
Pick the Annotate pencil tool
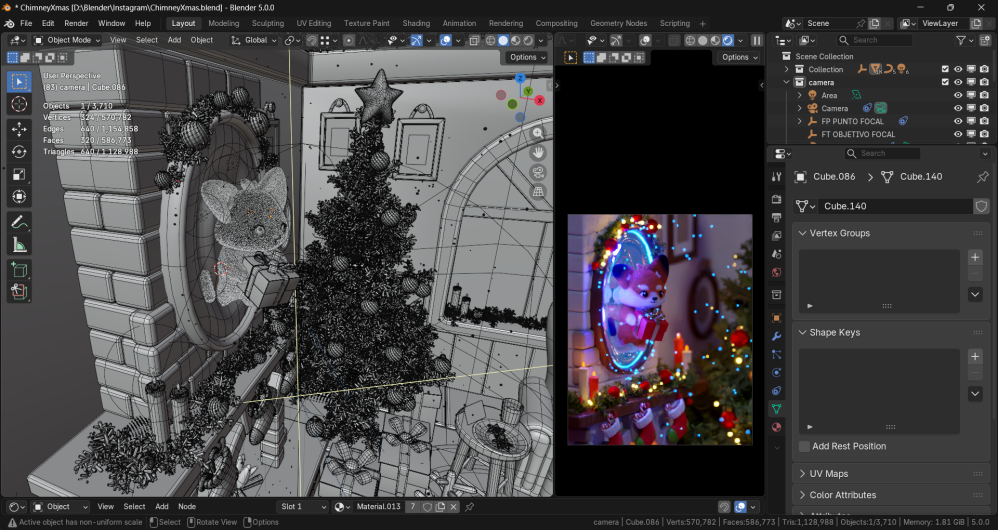point(19,221)
